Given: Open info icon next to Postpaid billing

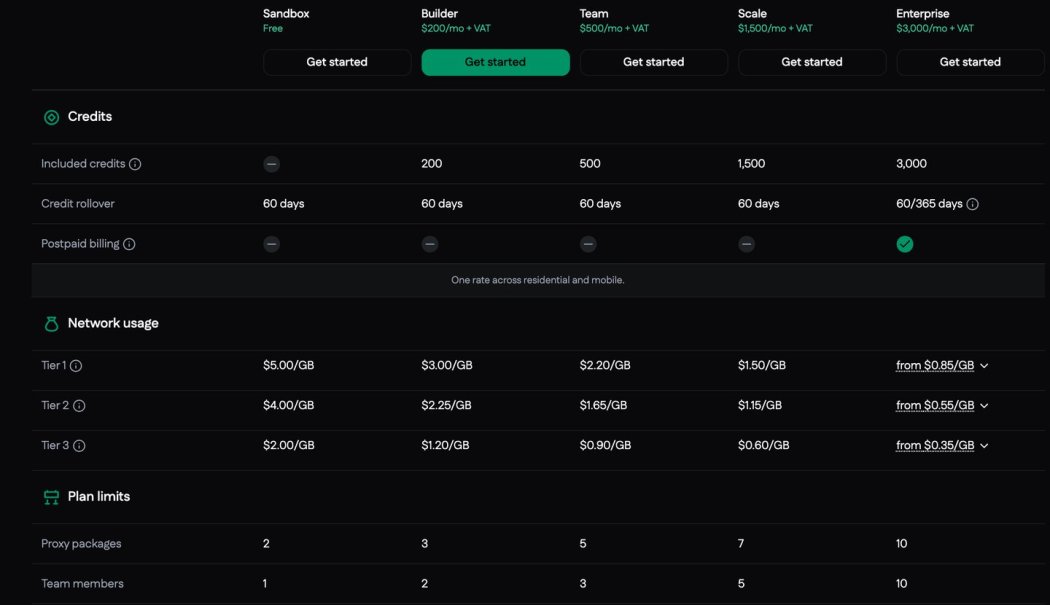Looking at the screenshot, I should click(129, 245).
